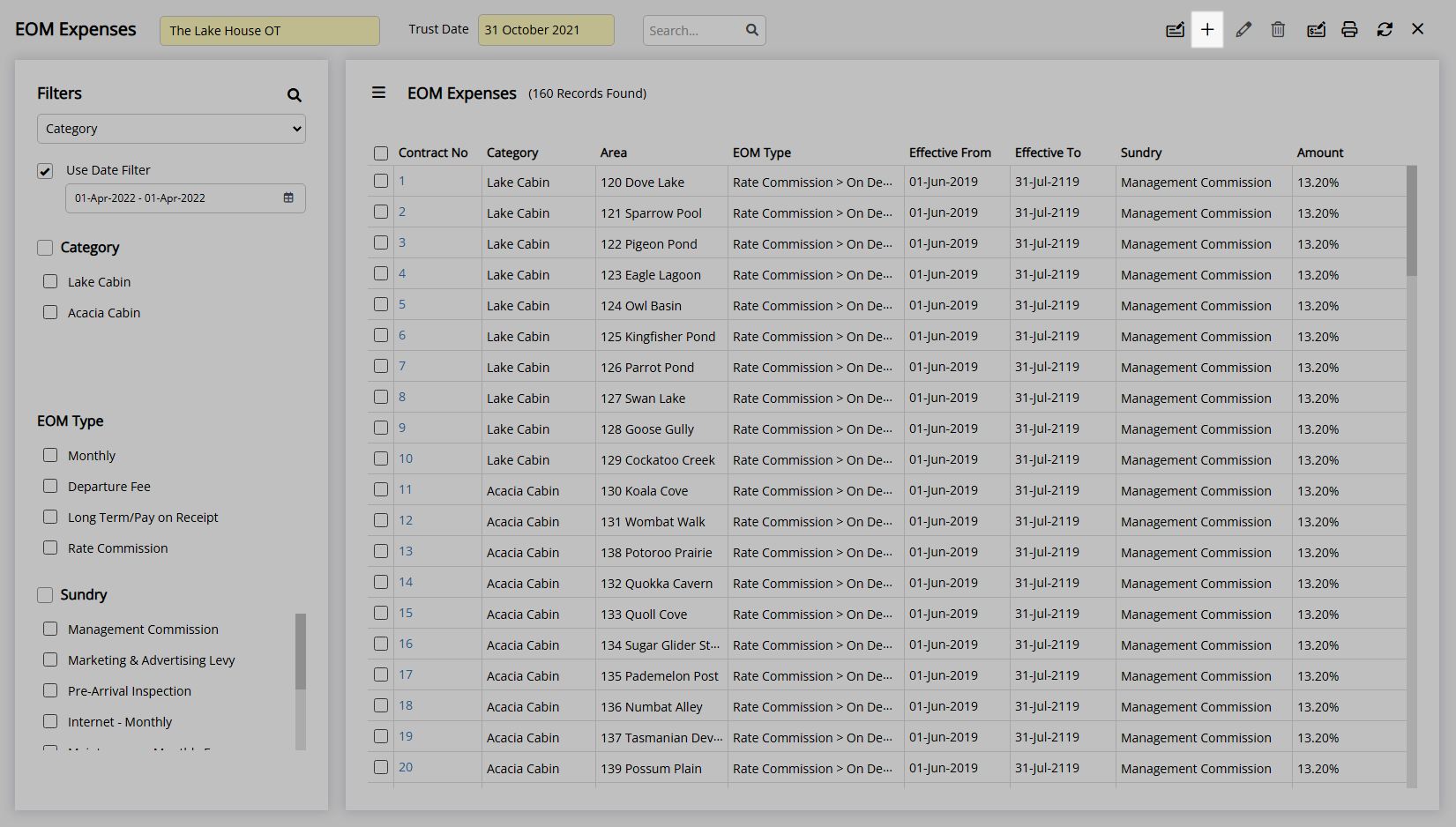Tick the Pre-Arrival Inspection checkbox
1456x827 pixels.
pyautogui.click(x=50, y=690)
